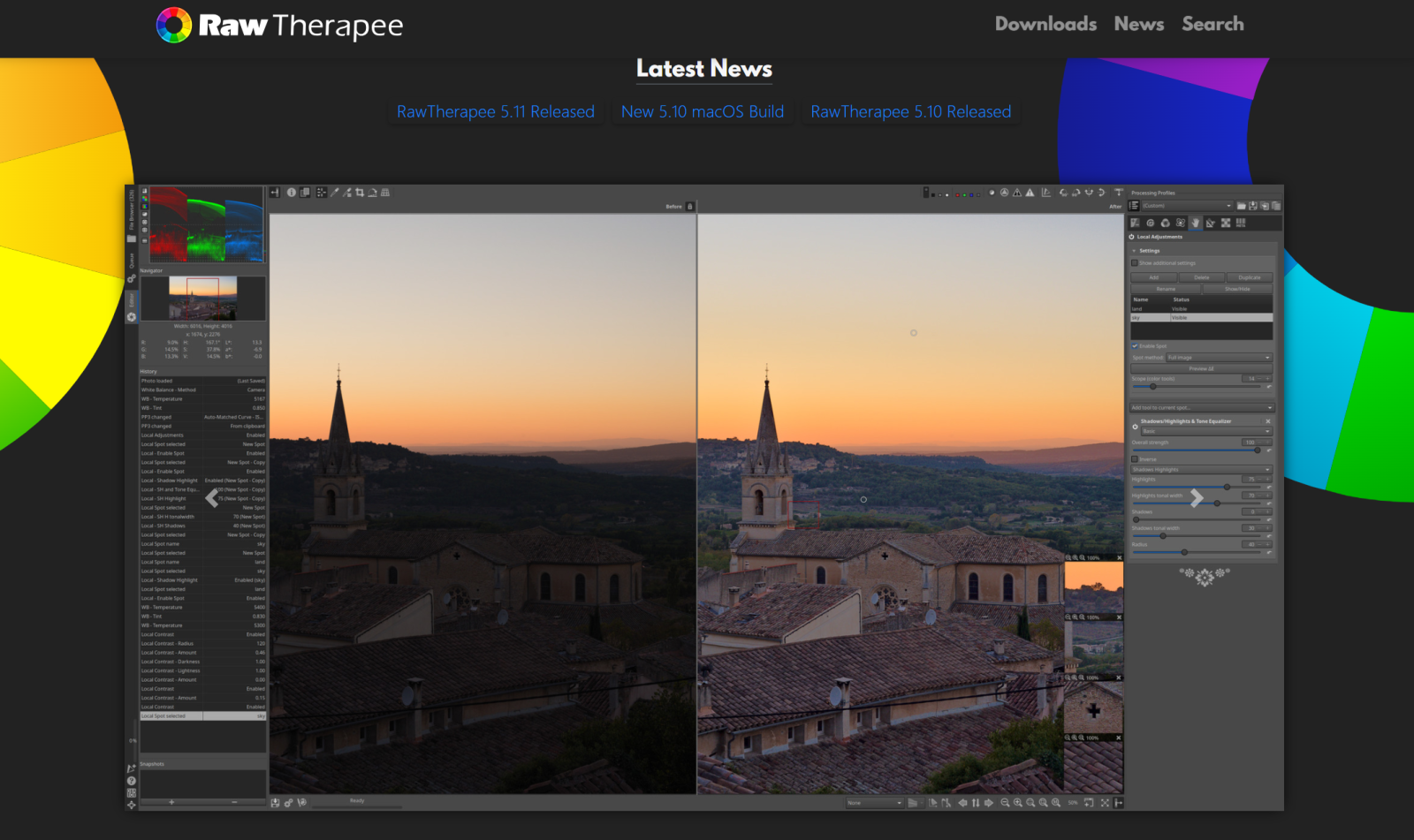1414x840 pixels.
Task: Add a snapshot with plus button
Action: coord(171,802)
